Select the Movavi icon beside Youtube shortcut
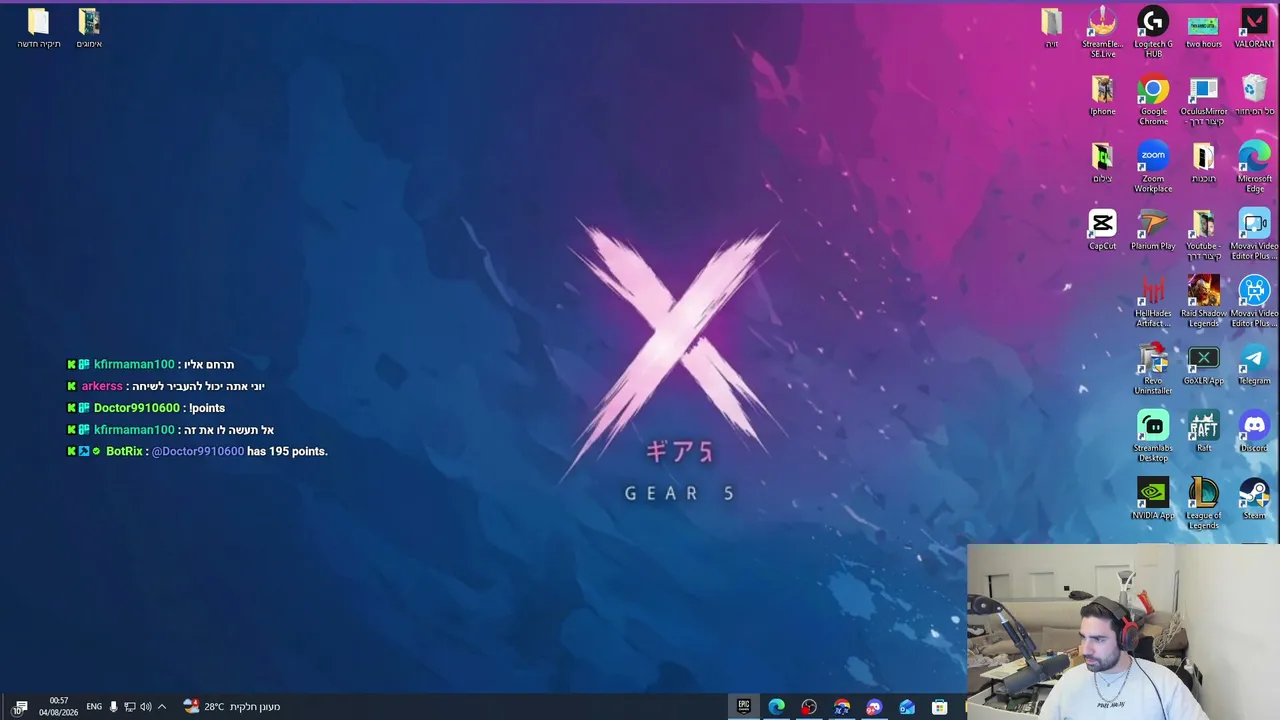 coord(1254,234)
